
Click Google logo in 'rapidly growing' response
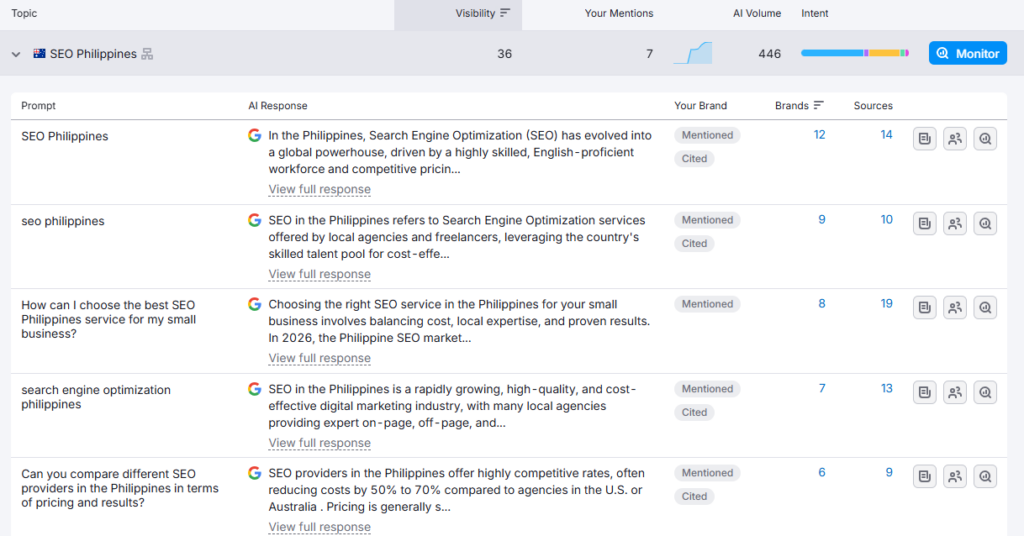coord(255,389)
